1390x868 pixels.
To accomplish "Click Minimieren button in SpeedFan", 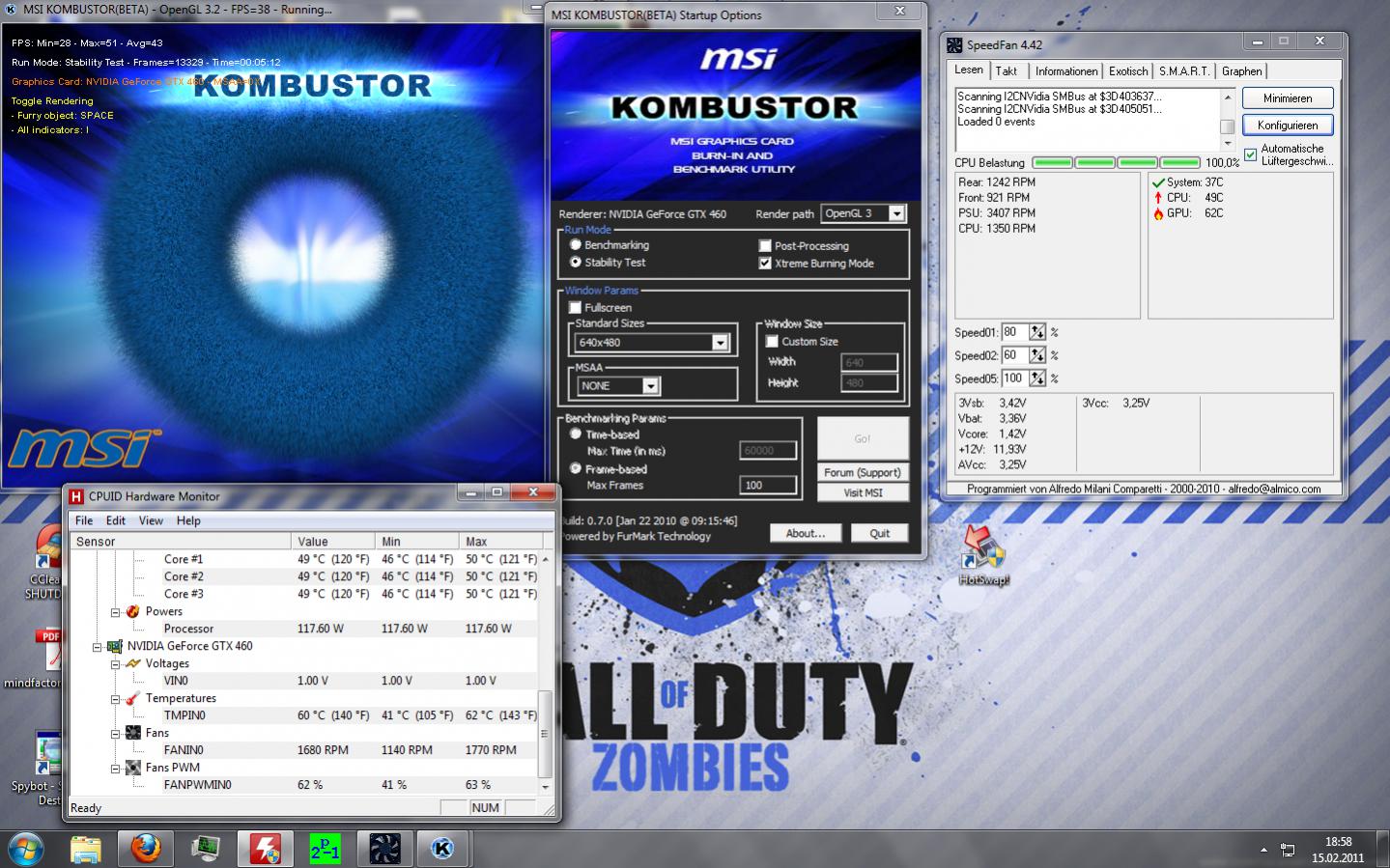I will 1287,98.
